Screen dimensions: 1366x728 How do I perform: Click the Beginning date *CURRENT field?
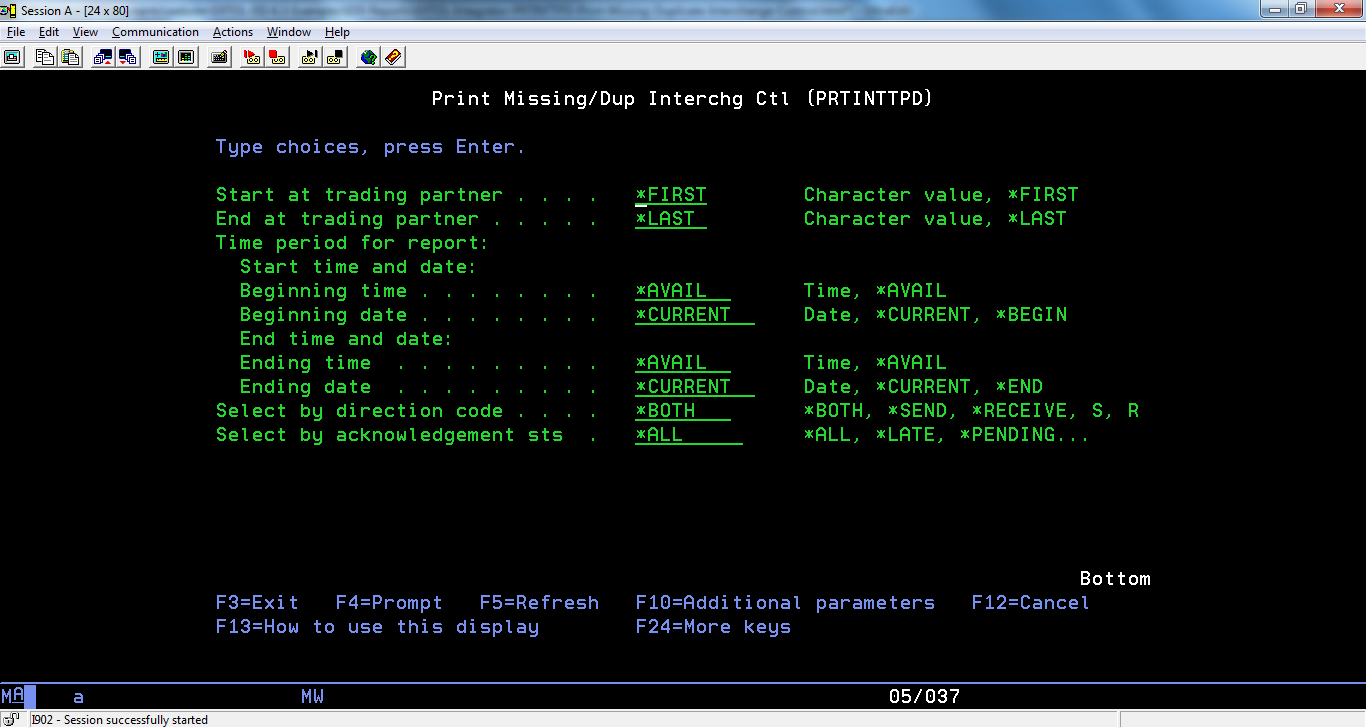tap(695, 315)
